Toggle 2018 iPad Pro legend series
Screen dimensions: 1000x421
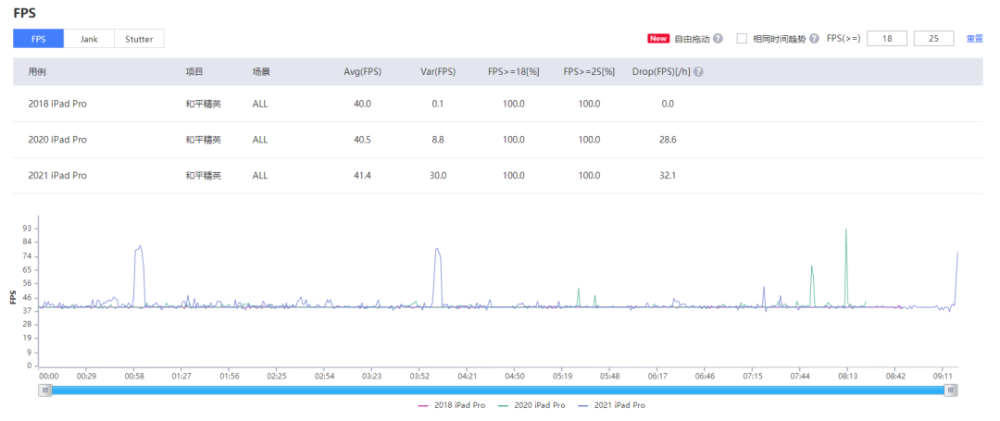click(452, 405)
